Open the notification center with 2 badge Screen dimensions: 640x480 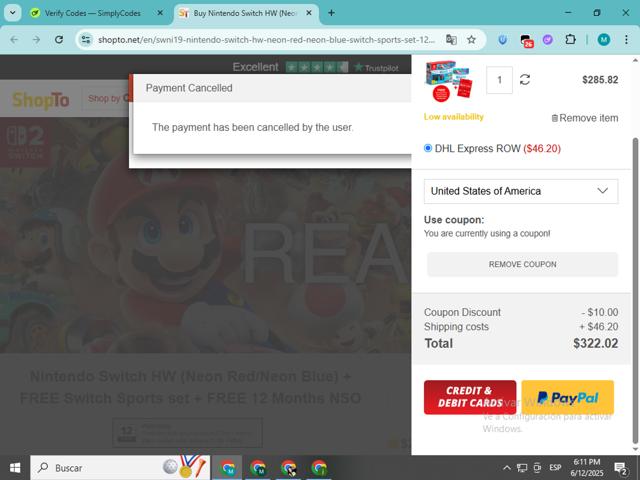point(620,469)
